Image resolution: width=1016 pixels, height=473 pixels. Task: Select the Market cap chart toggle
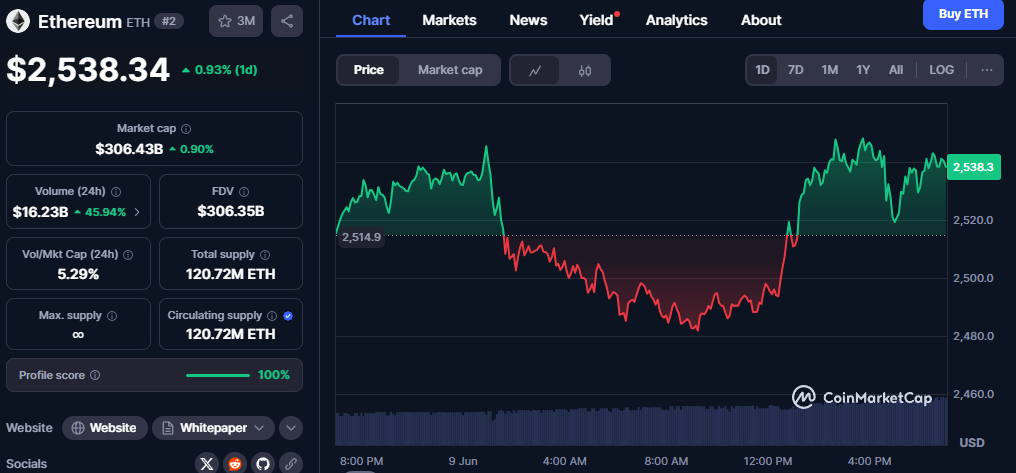pos(450,70)
